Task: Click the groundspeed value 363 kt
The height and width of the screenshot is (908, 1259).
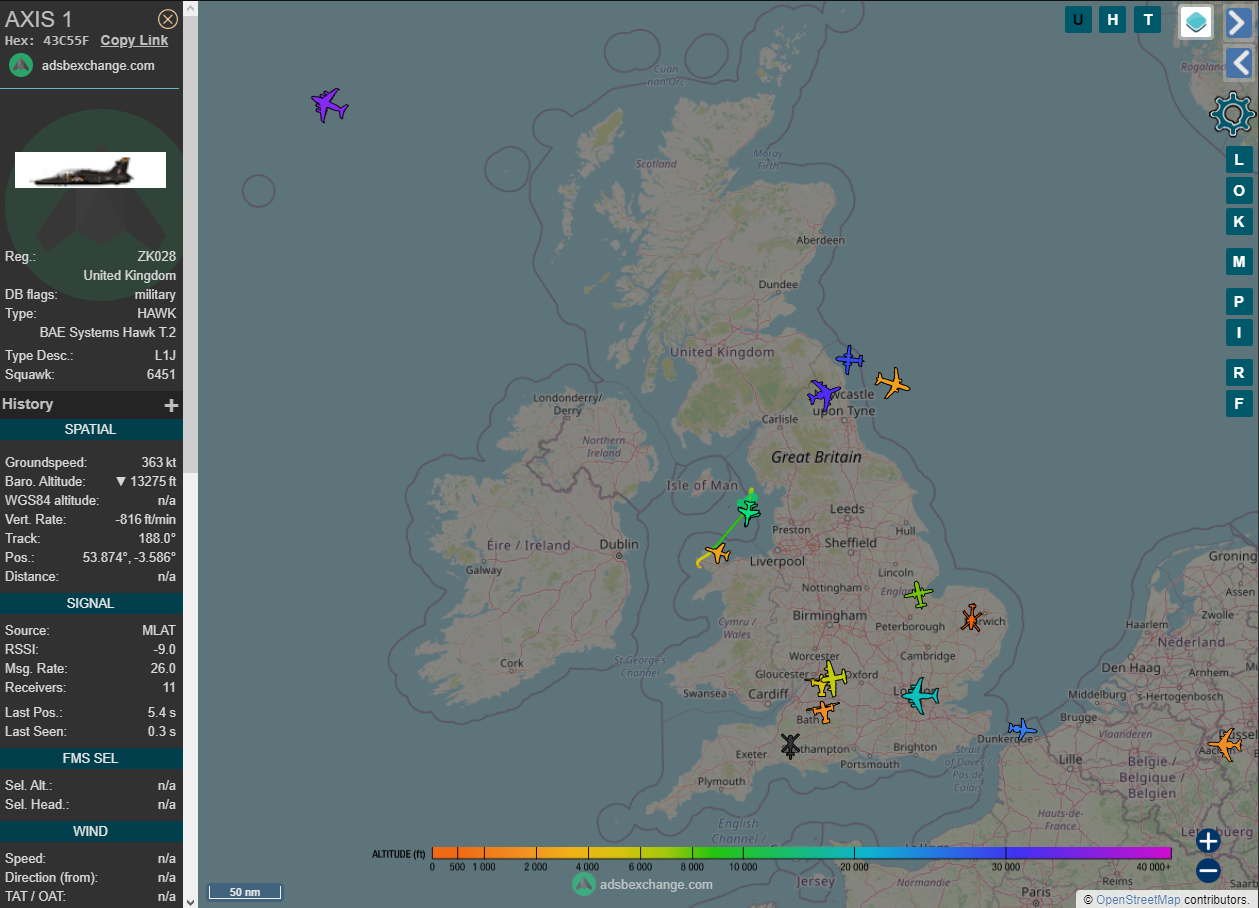Action: pos(159,463)
